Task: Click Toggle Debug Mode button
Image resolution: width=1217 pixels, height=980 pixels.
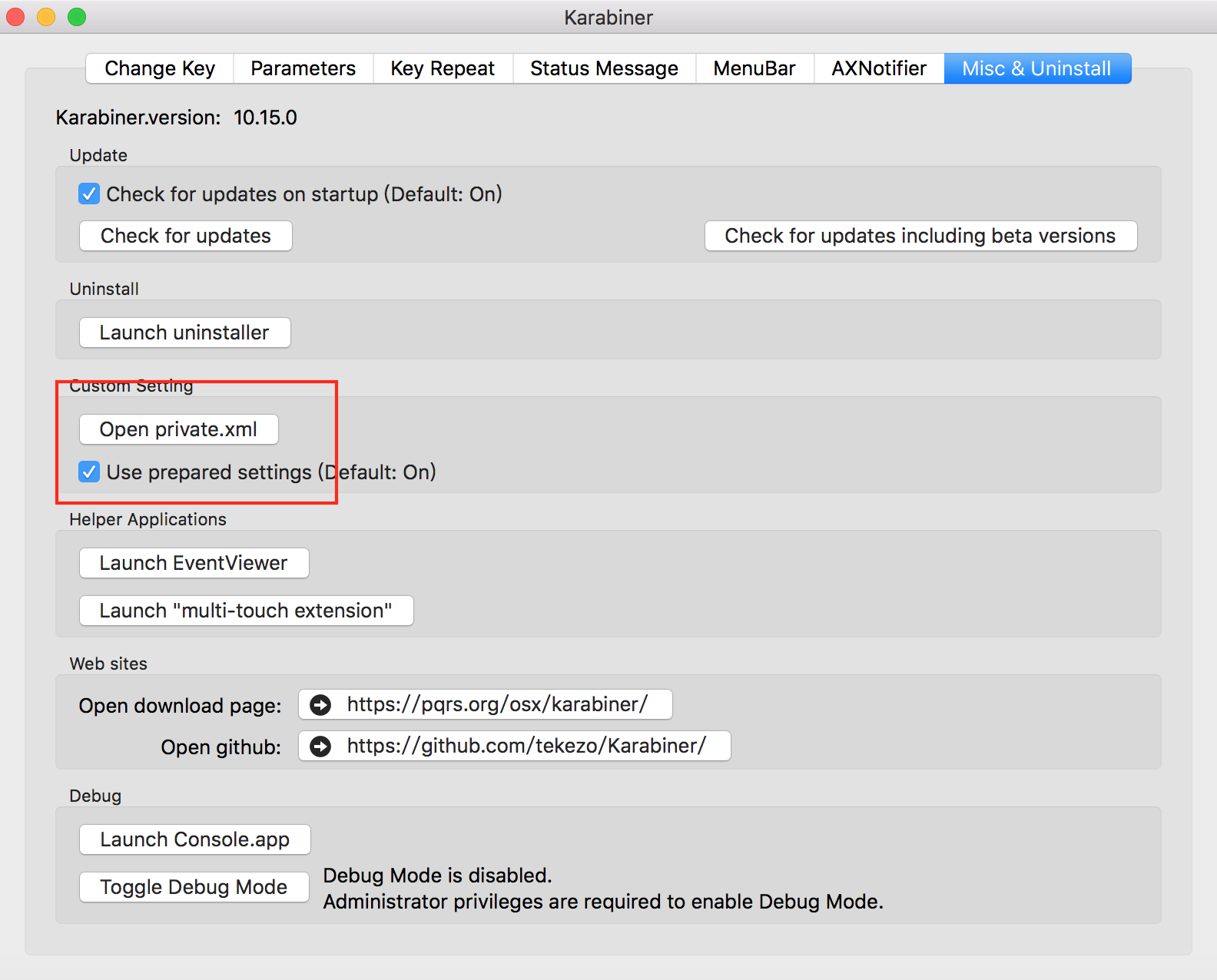Action: point(194,887)
